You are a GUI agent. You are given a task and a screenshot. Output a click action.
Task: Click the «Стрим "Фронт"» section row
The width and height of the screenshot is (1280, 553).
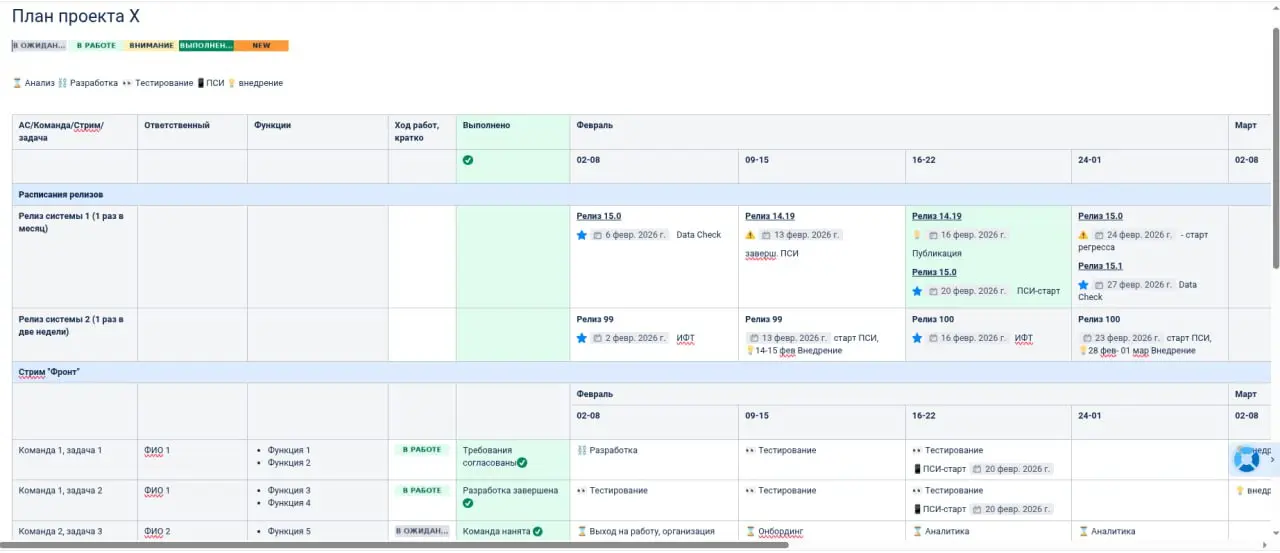pos(640,372)
